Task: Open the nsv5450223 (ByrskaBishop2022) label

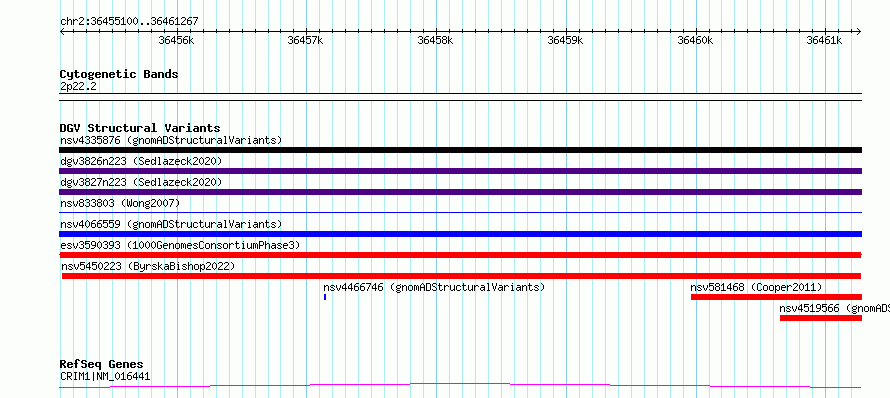Action: point(148,266)
